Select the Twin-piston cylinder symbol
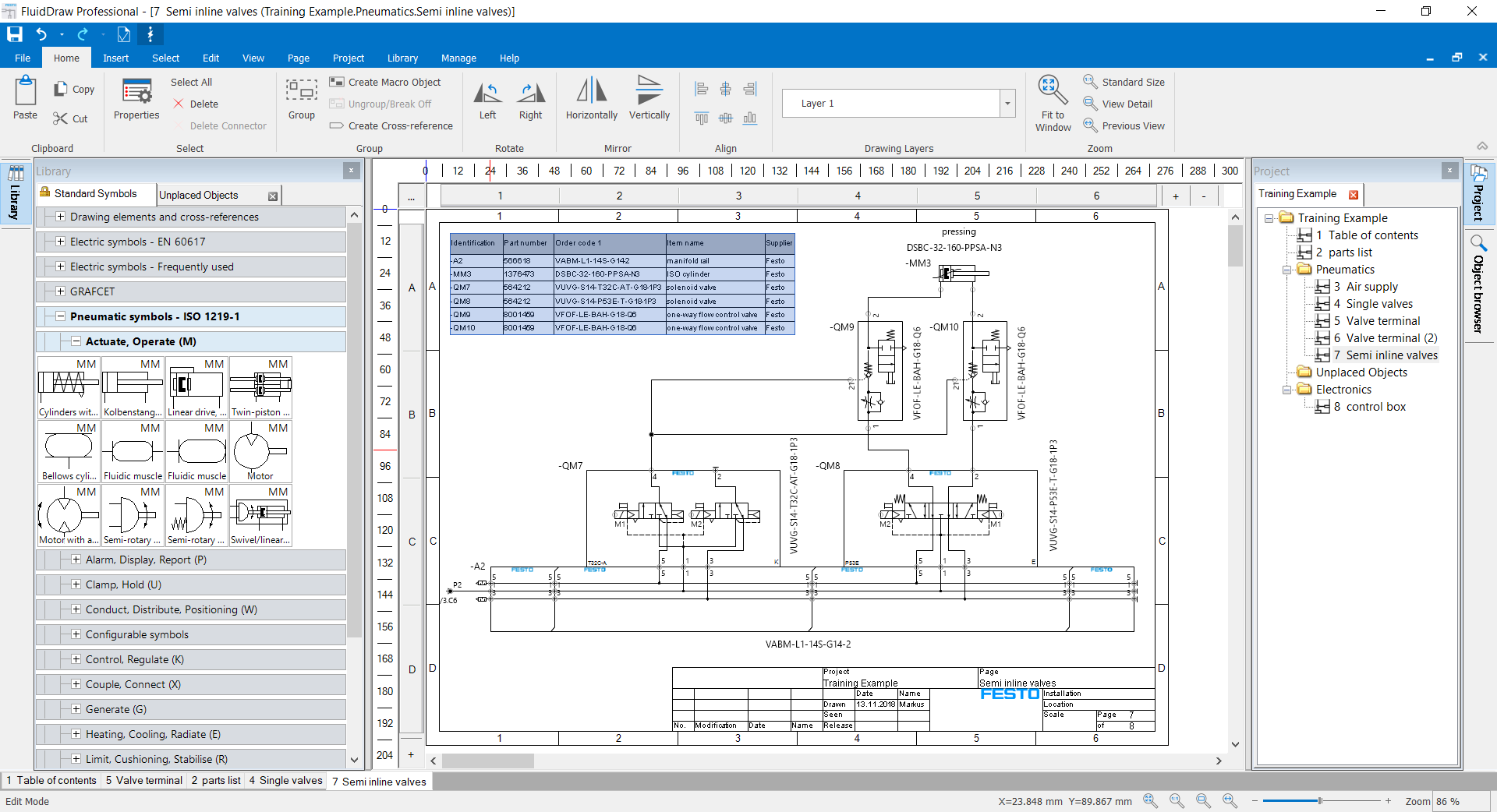This screenshot has height=812, width=1497. [x=260, y=387]
